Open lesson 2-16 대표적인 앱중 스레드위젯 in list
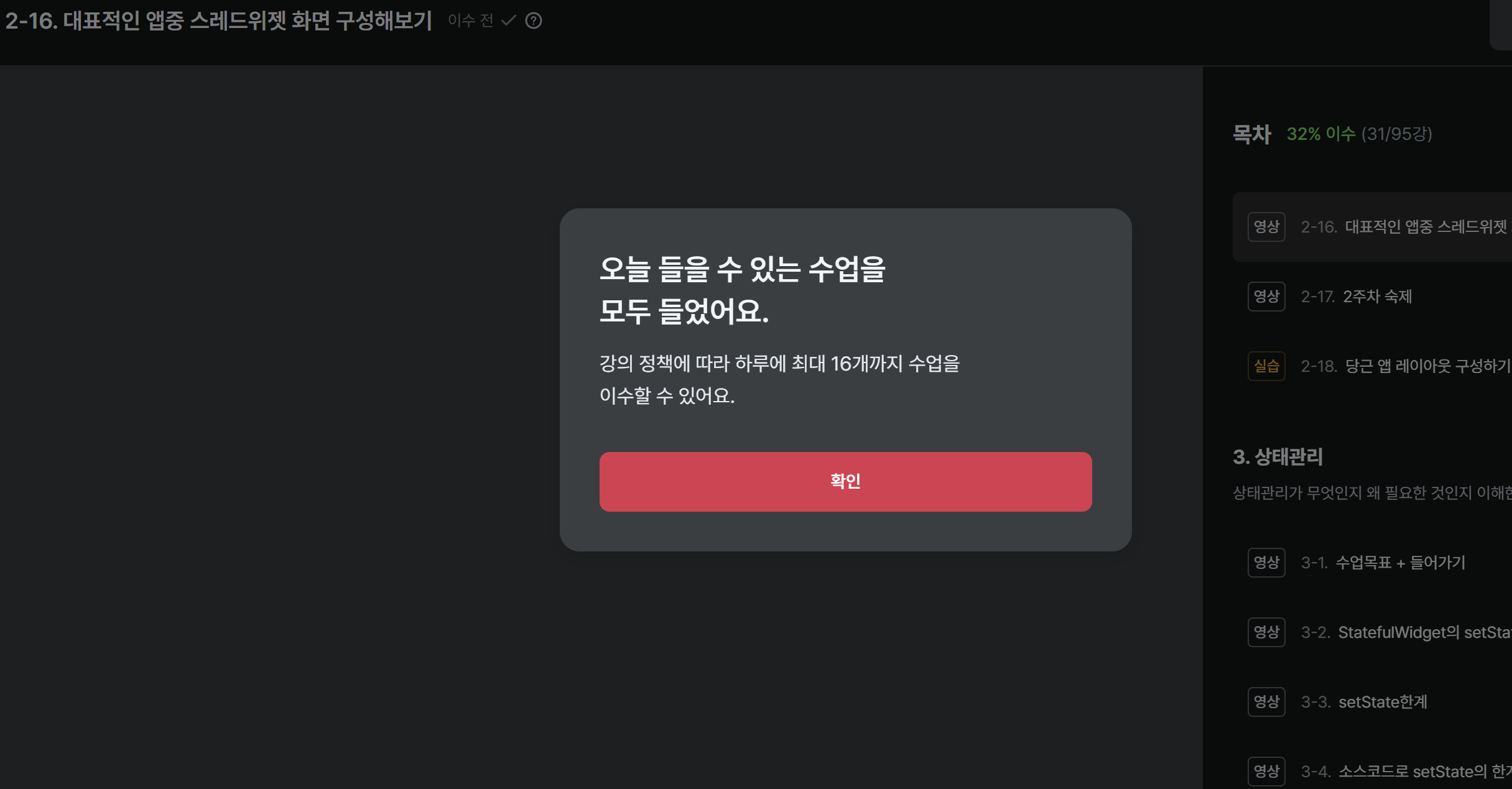This screenshot has height=789, width=1512. click(x=1372, y=227)
